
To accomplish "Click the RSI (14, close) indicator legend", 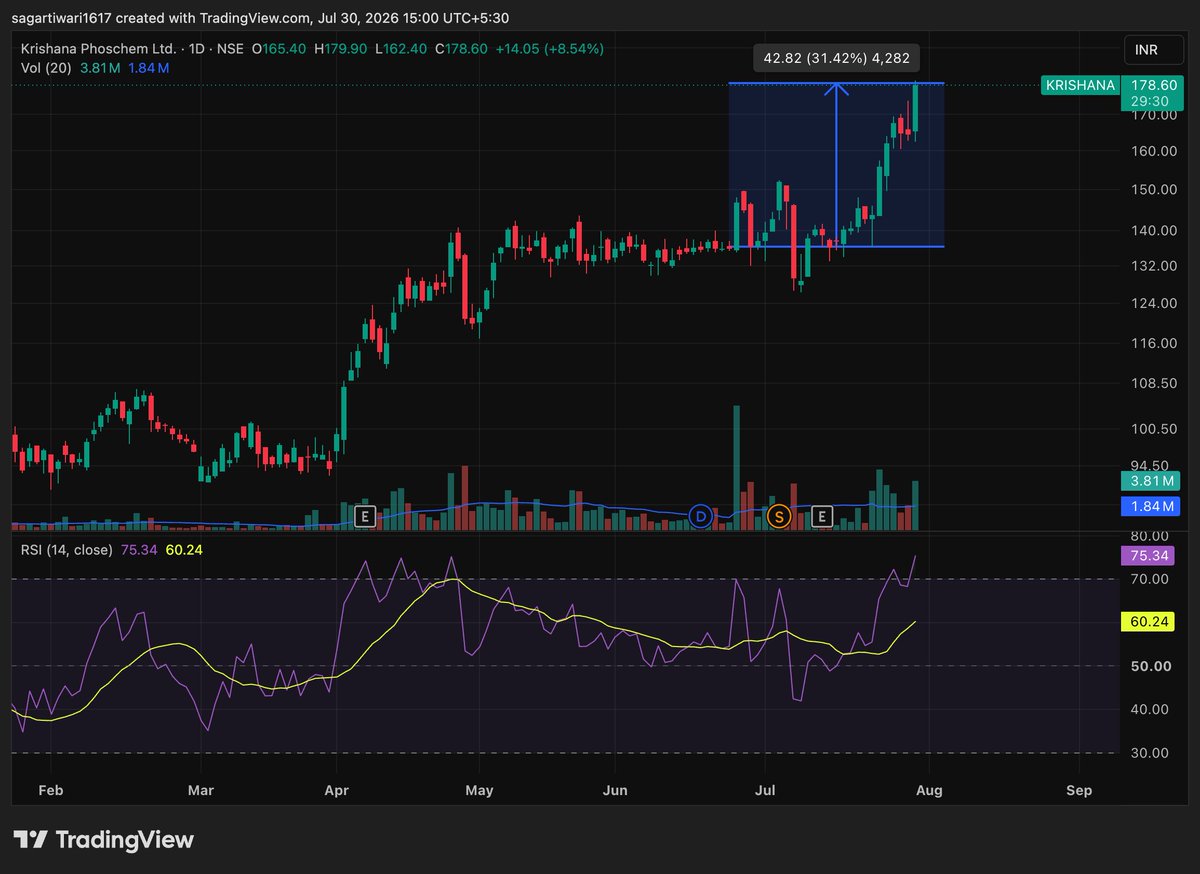I will coord(66,549).
